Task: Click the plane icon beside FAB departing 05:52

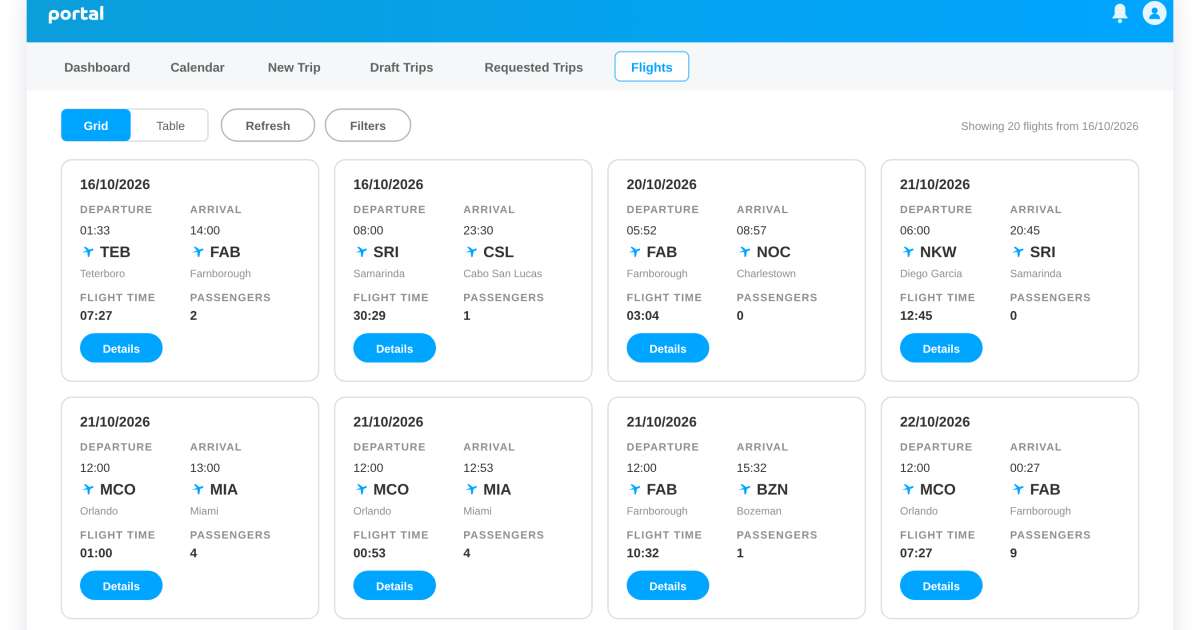Action: pos(634,252)
